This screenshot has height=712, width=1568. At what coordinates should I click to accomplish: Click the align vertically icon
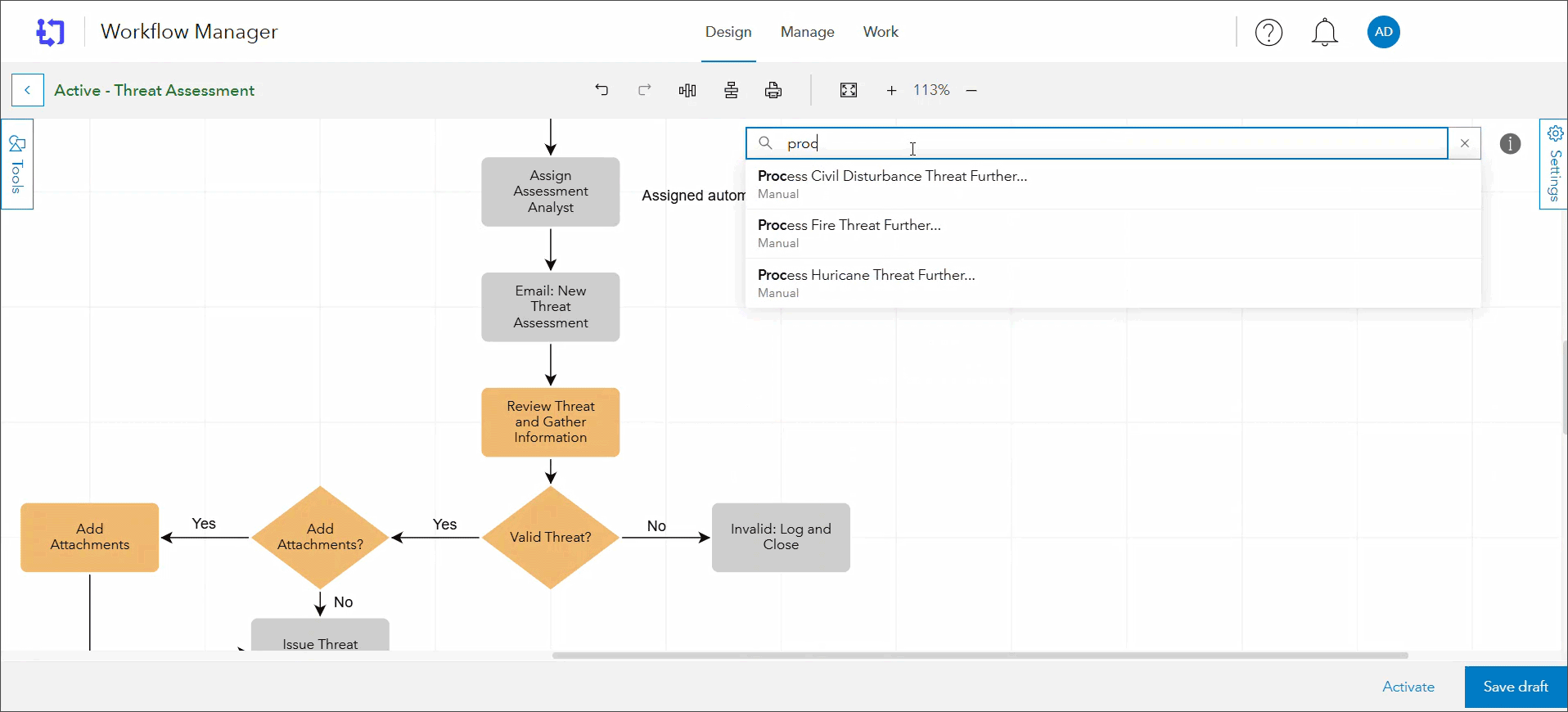pyautogui.click(x=731, y=90)
